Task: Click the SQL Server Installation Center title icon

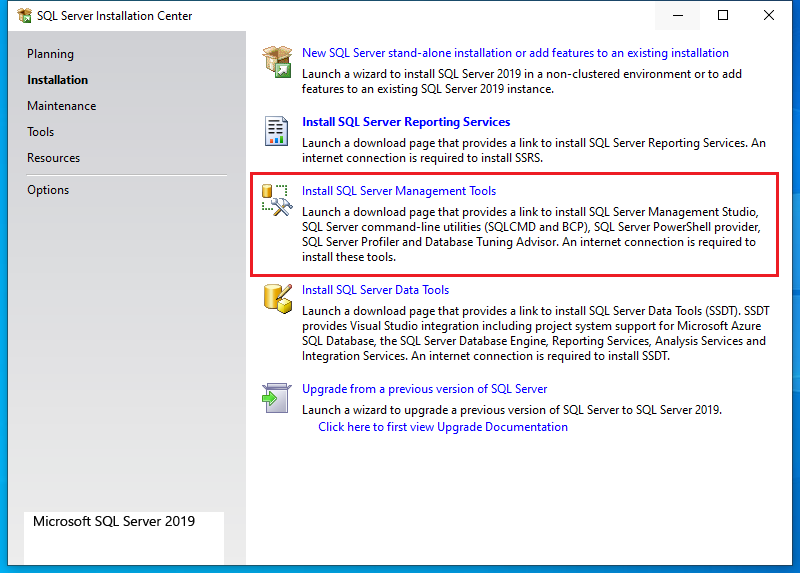Action: click(24, 16)
